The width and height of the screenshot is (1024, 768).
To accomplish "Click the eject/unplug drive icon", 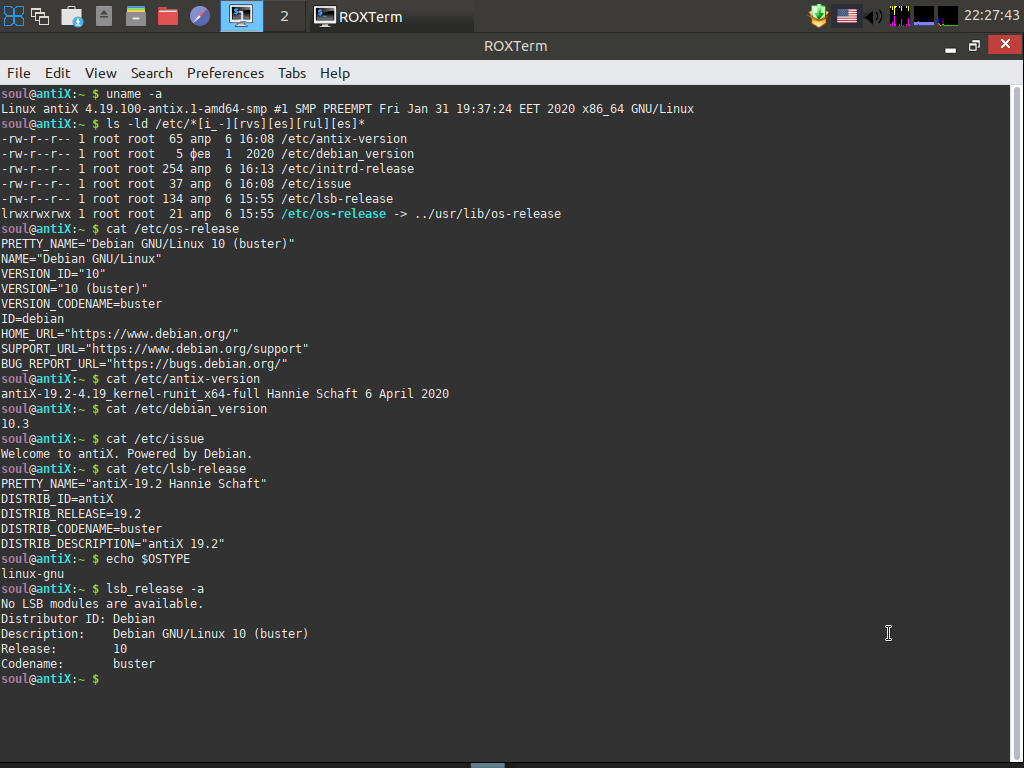I will coord(104,16).
